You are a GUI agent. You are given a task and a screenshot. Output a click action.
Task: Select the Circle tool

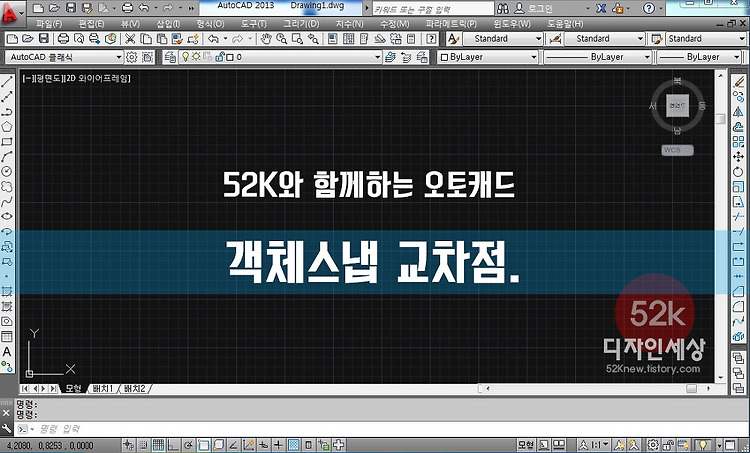pos(7,171)
